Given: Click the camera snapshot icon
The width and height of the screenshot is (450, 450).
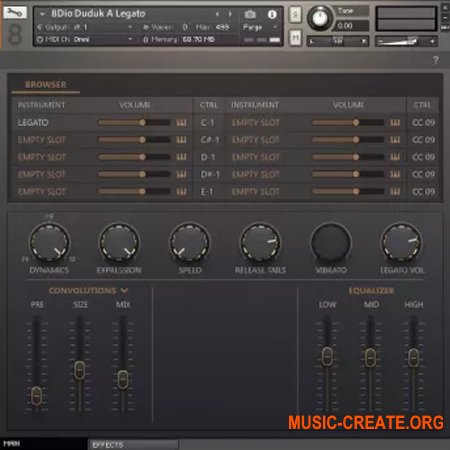Looking at the screenshot, I should tap(250, 14).
